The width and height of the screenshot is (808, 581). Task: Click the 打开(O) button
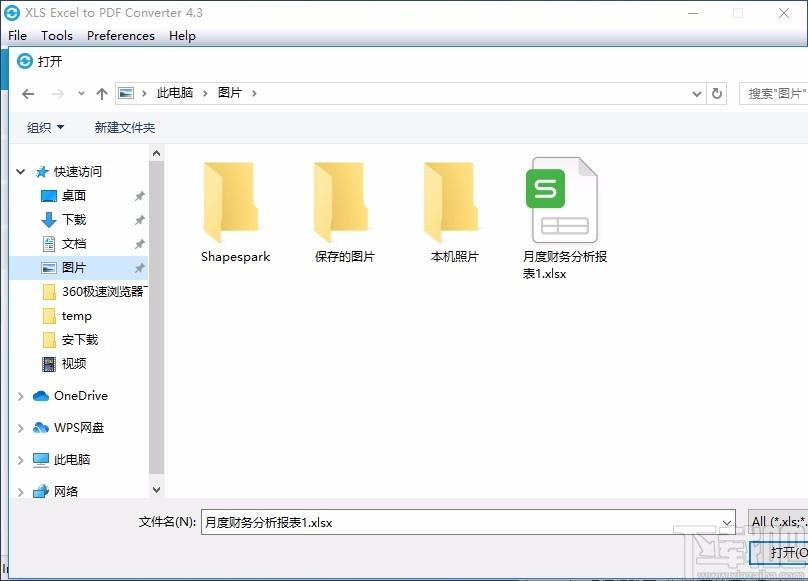coord(780,554)
